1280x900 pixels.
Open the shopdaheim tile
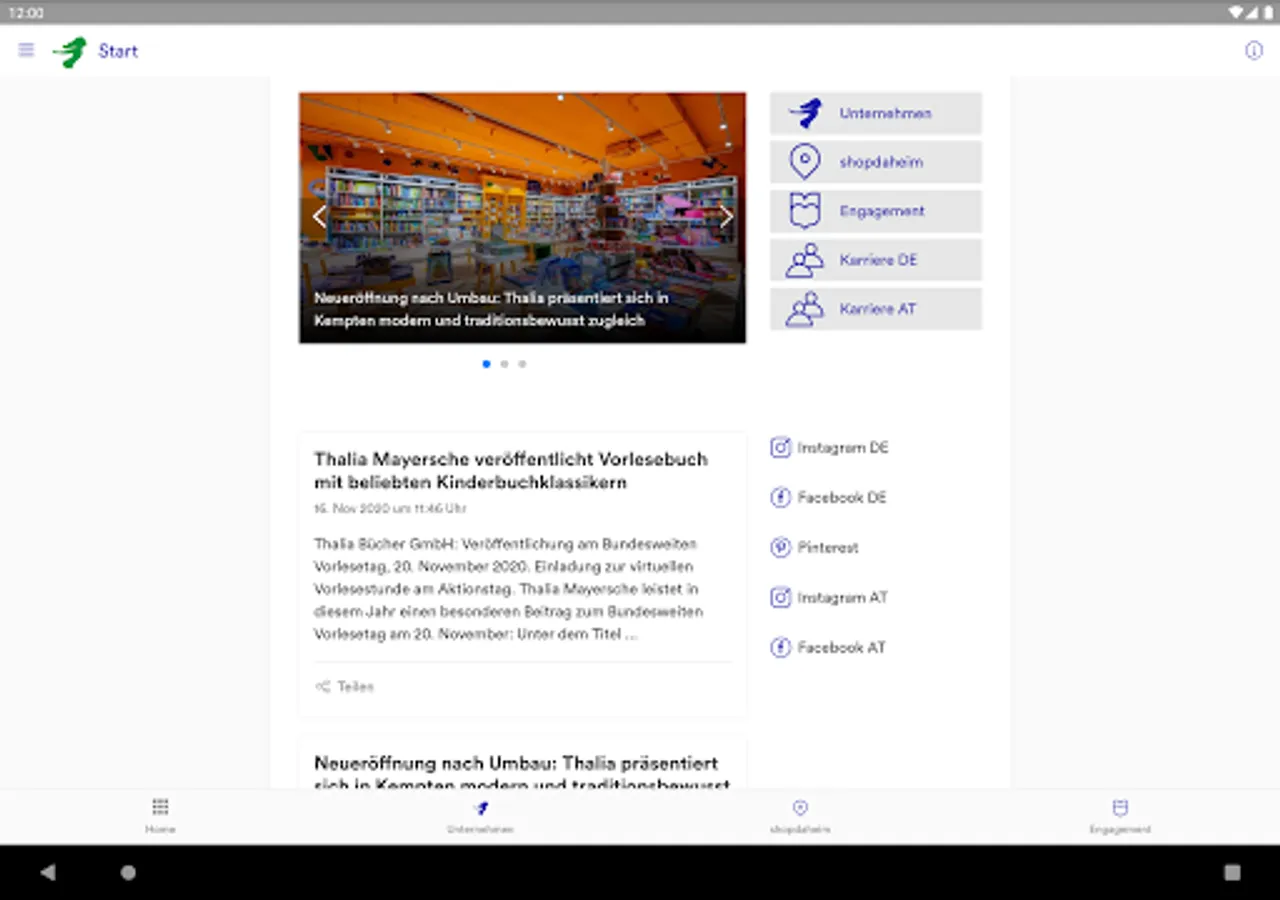tap(876, 162)
